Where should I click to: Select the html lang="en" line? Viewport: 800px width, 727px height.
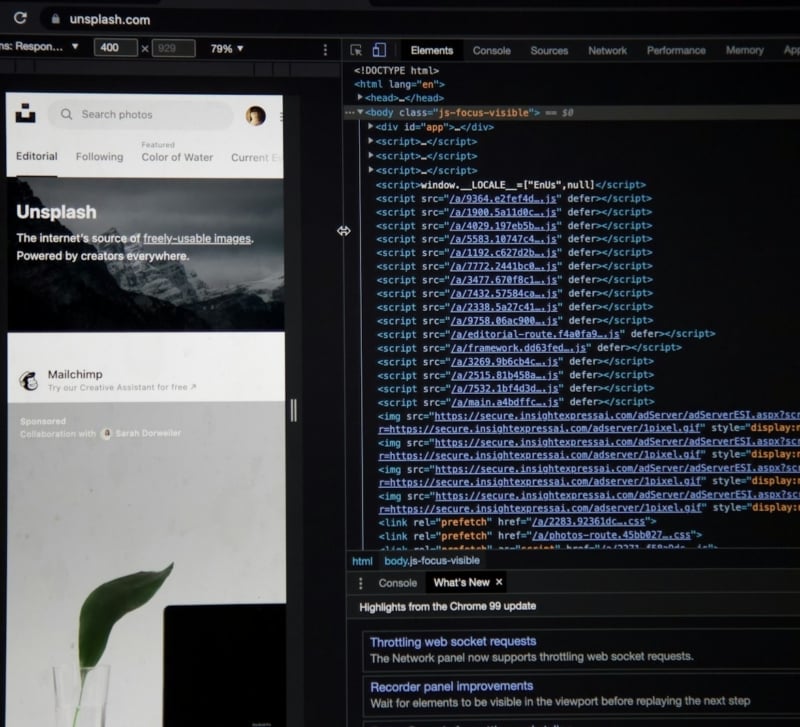(x=399, y=84)
